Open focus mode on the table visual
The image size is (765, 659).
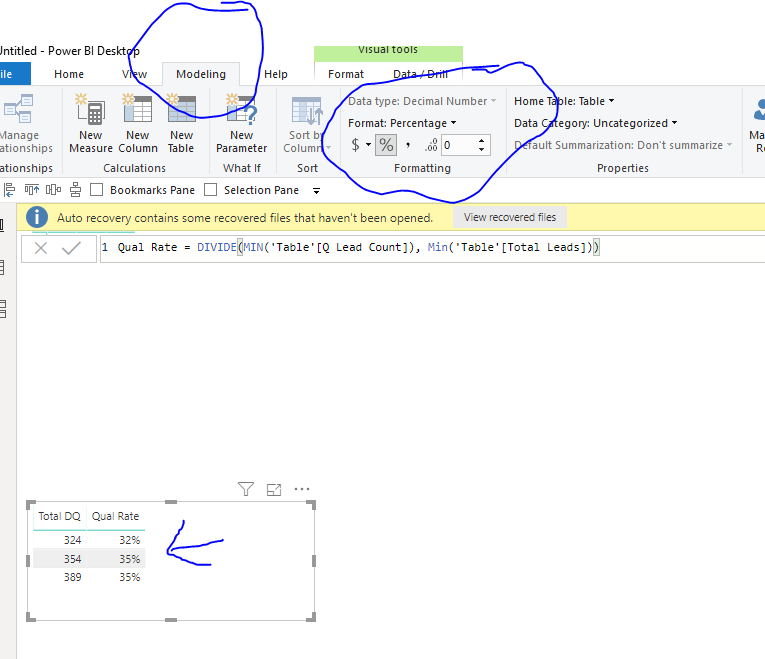(274, 489)
